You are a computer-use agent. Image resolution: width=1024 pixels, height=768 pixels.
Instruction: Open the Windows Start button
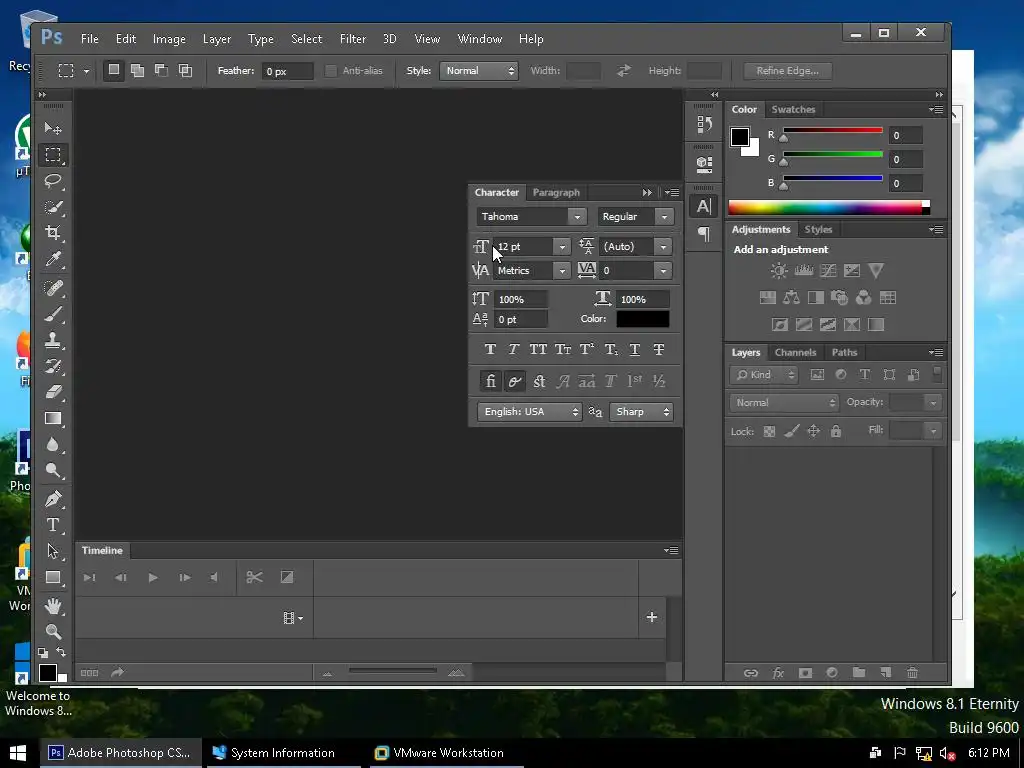coord(18,753)
